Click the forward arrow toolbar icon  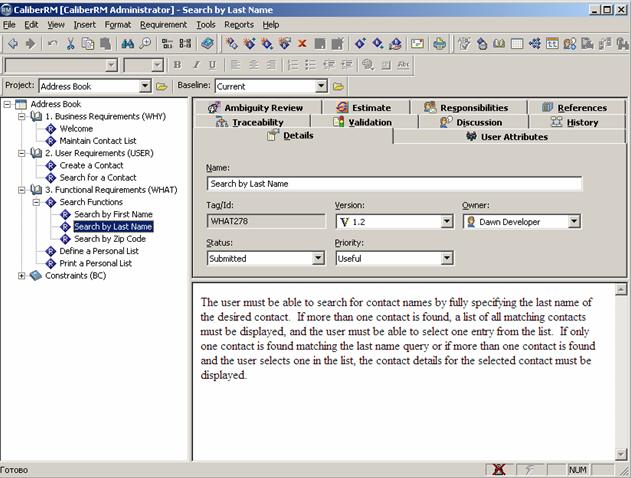click(x=30, y=43)
